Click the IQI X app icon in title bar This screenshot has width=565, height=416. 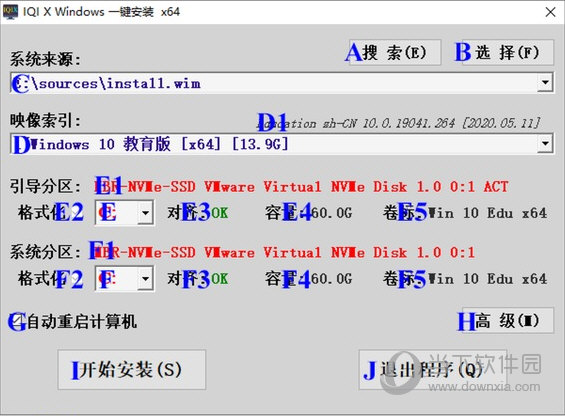(x=10, y=12)
